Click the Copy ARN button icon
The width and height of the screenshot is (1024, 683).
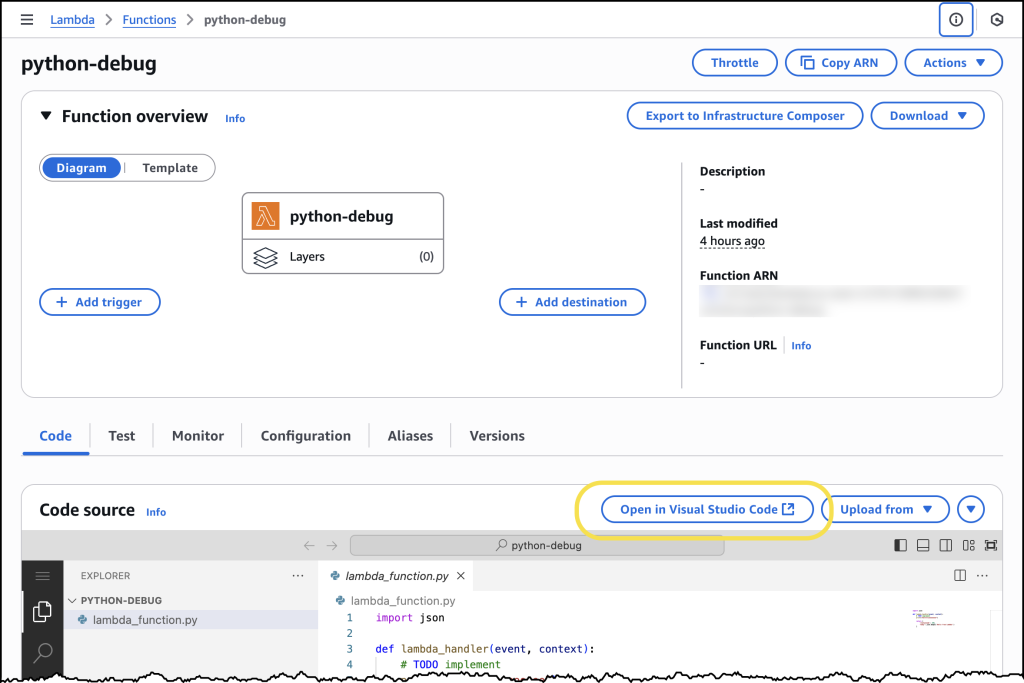[807, 62]
